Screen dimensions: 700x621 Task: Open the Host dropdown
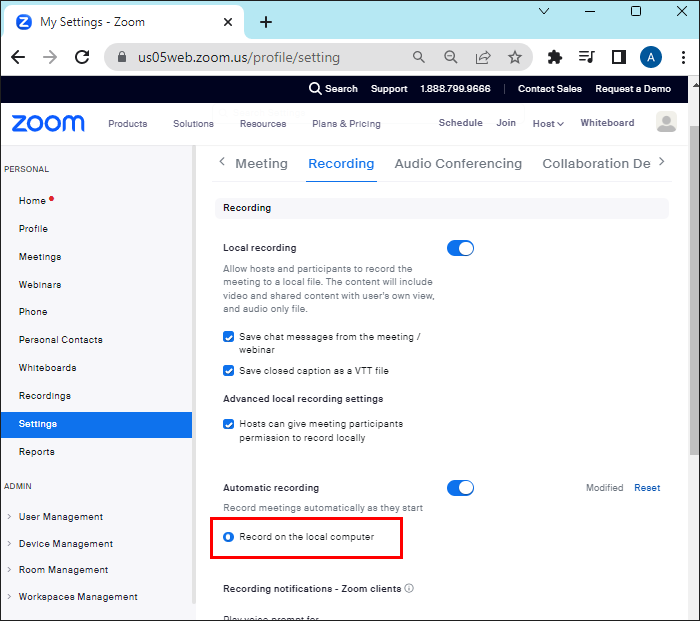coord(548,124)
